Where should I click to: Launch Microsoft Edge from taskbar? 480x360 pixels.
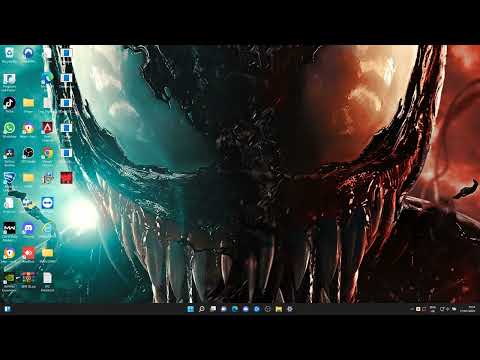(x=235, y=309)
